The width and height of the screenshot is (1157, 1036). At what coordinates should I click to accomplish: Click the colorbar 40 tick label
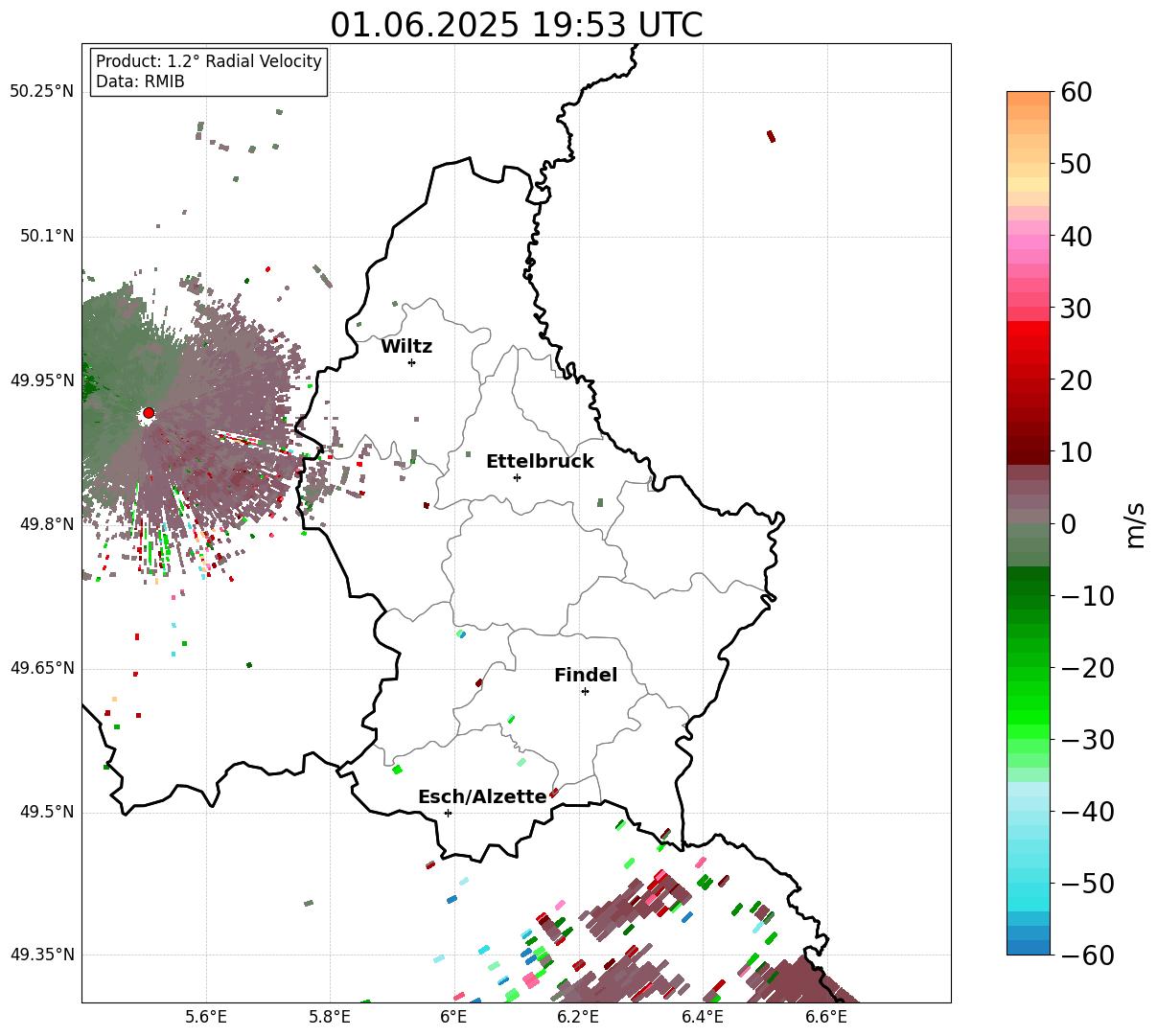(1076, 236)
